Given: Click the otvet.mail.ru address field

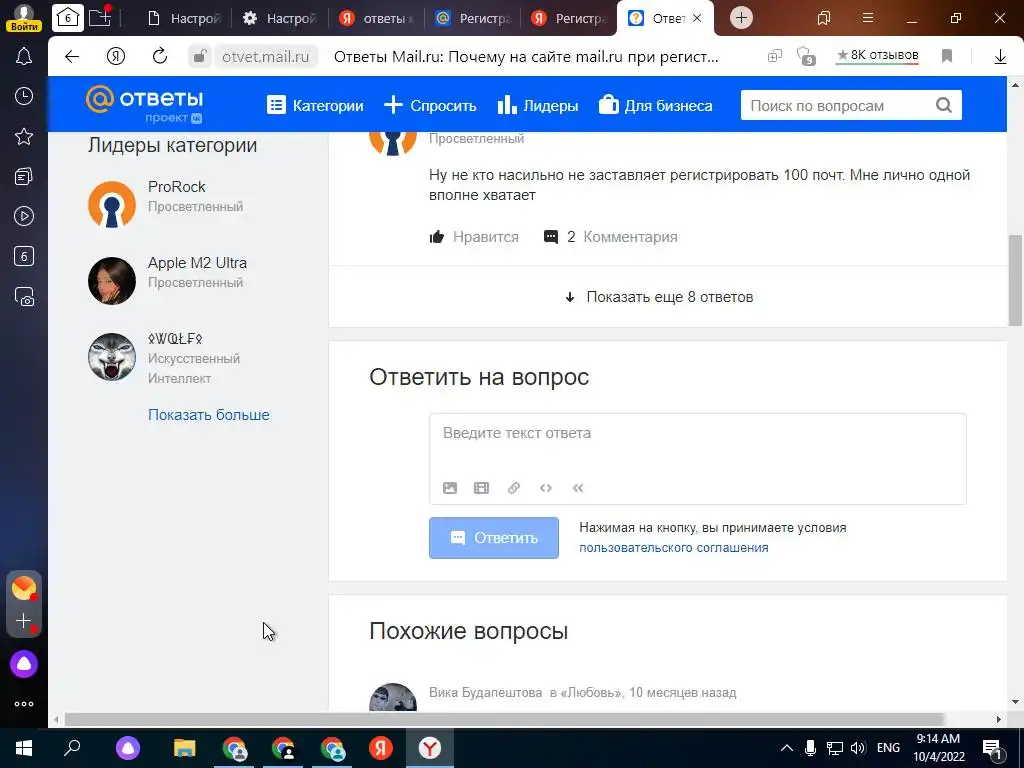Looking at the screenshot, I should click(x=265, y=57).
